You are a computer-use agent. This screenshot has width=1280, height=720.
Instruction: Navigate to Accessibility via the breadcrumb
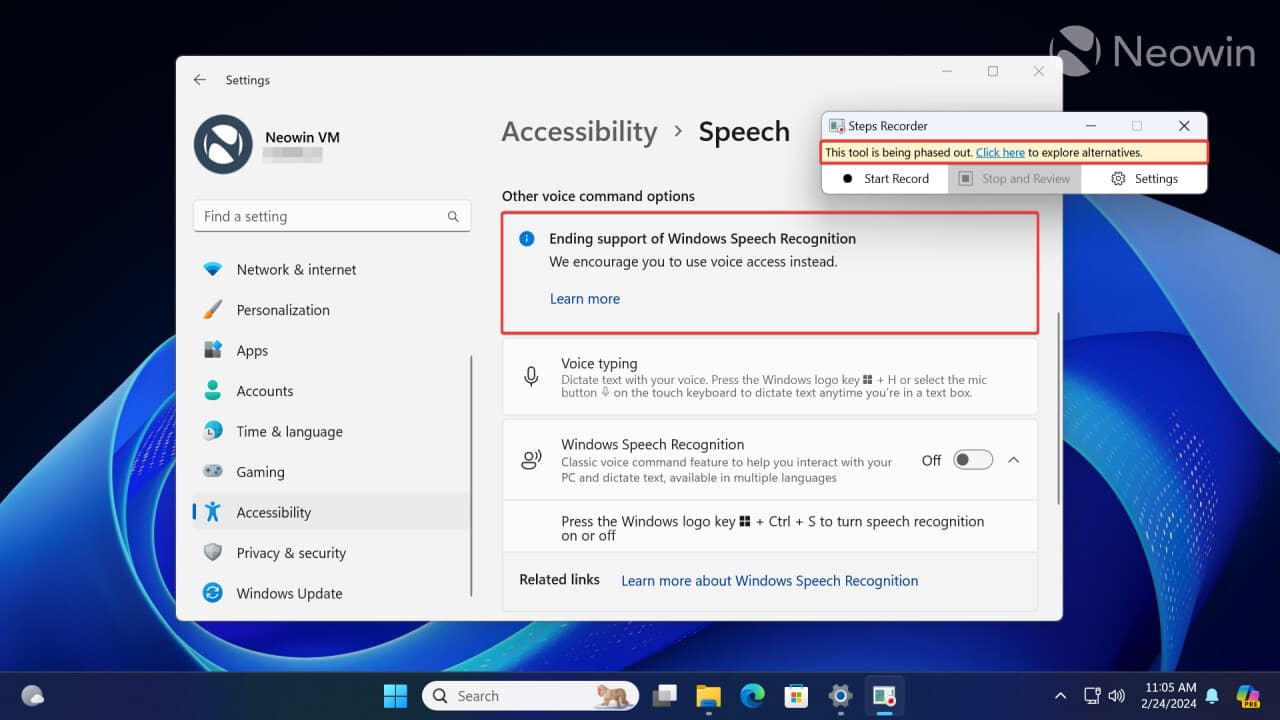tap(579, 131)
